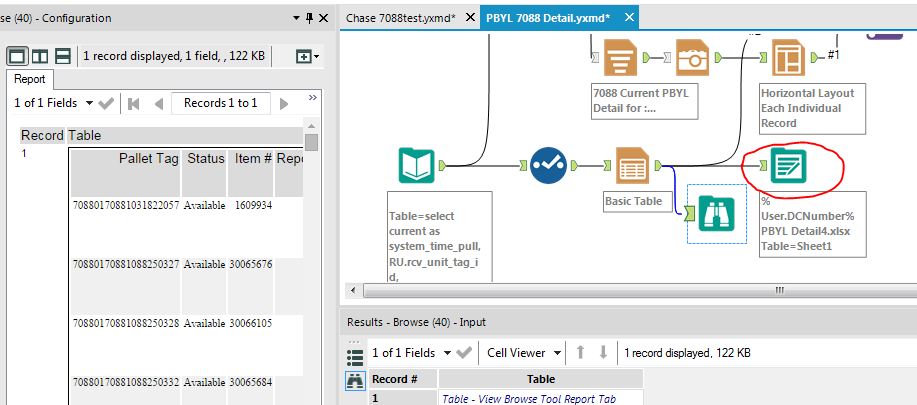Click output anchor of Input Data tool
Image resolution: width=917 pixels, height=405 pixels.
pyautogui.click(x=442, y=166)
